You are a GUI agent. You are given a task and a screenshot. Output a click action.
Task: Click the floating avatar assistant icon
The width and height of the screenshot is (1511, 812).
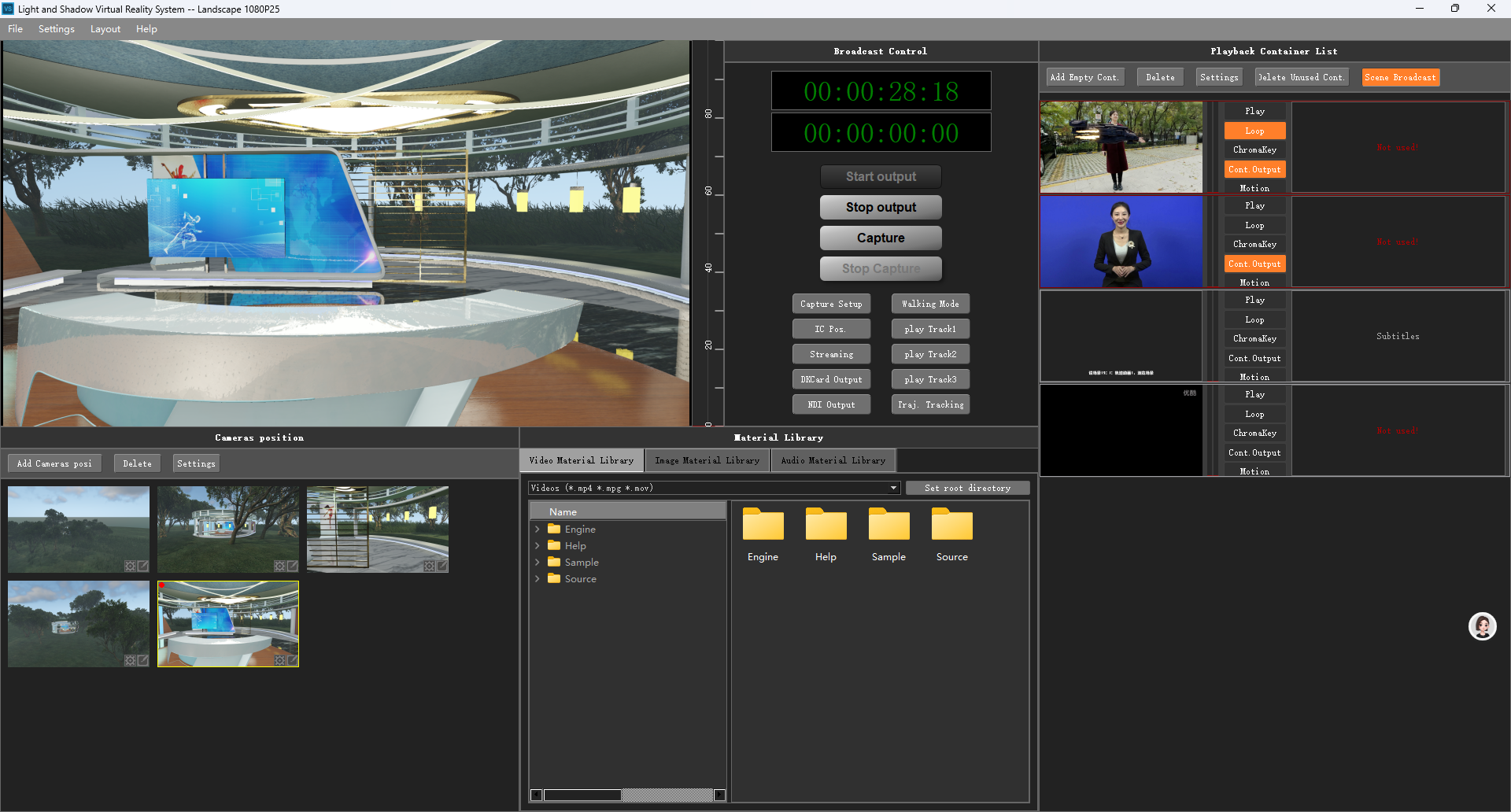(1482, 626)
